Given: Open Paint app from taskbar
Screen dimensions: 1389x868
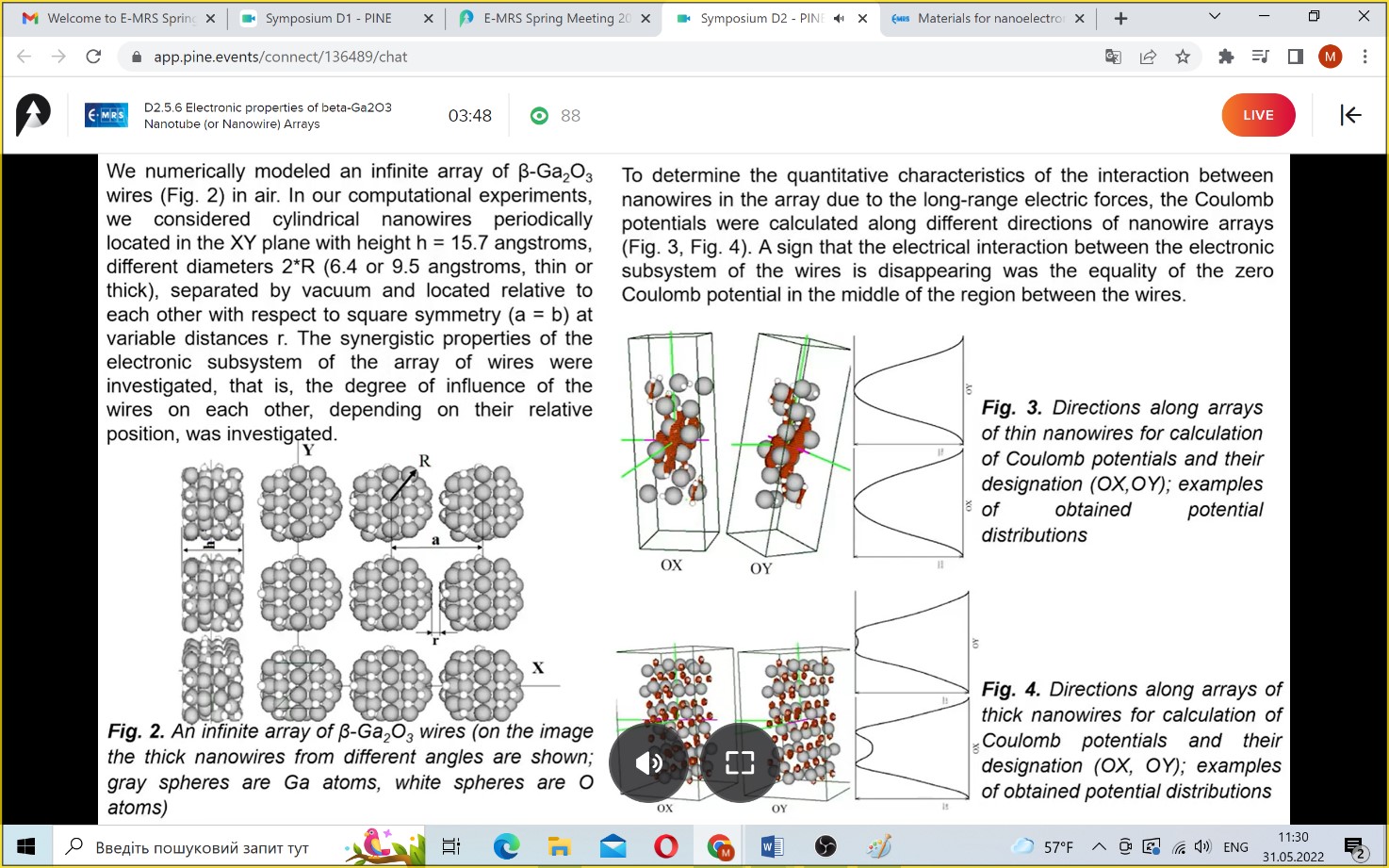Looking at the screenshot, I should (879, 846).
